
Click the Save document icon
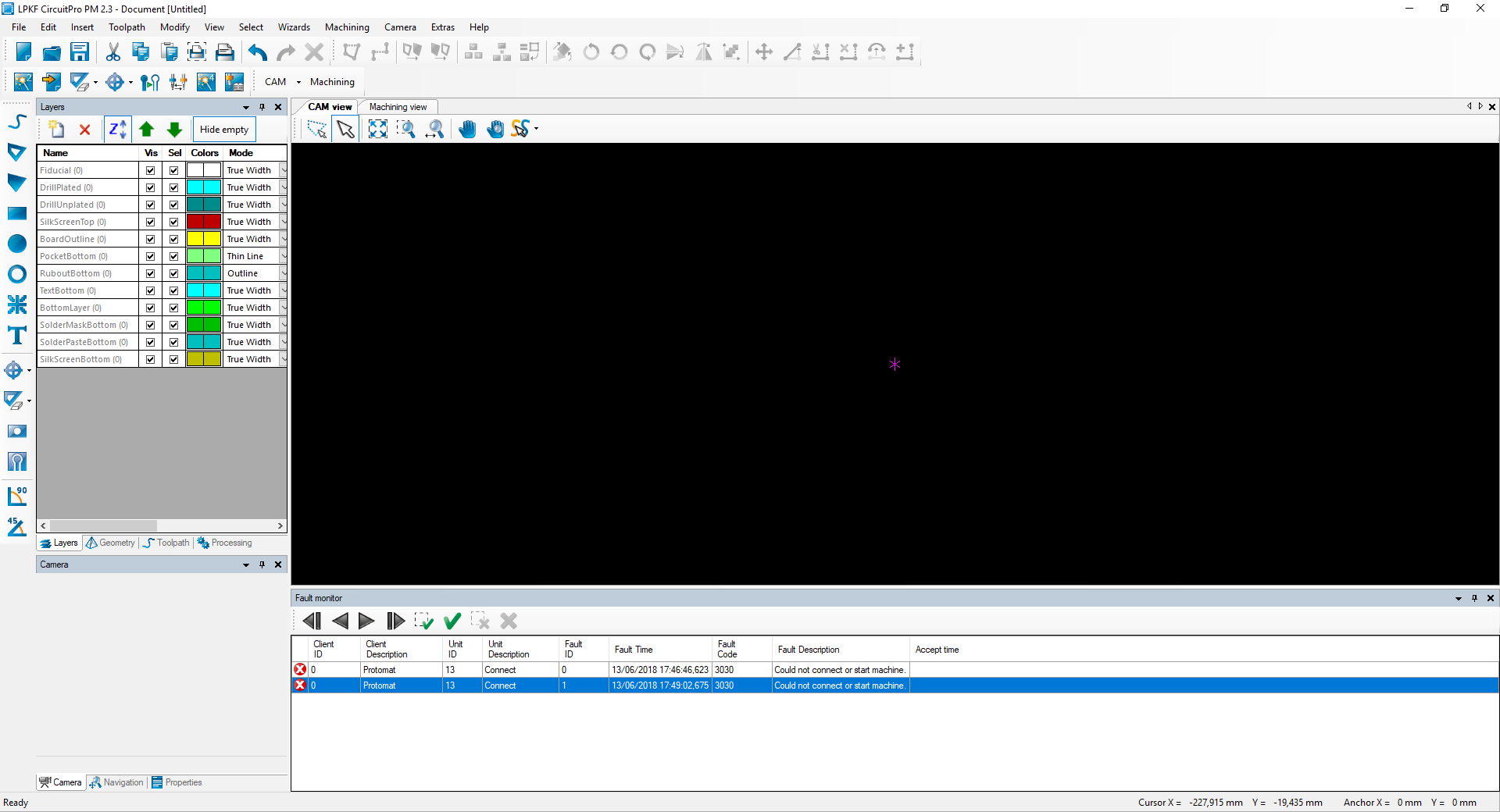80,52
